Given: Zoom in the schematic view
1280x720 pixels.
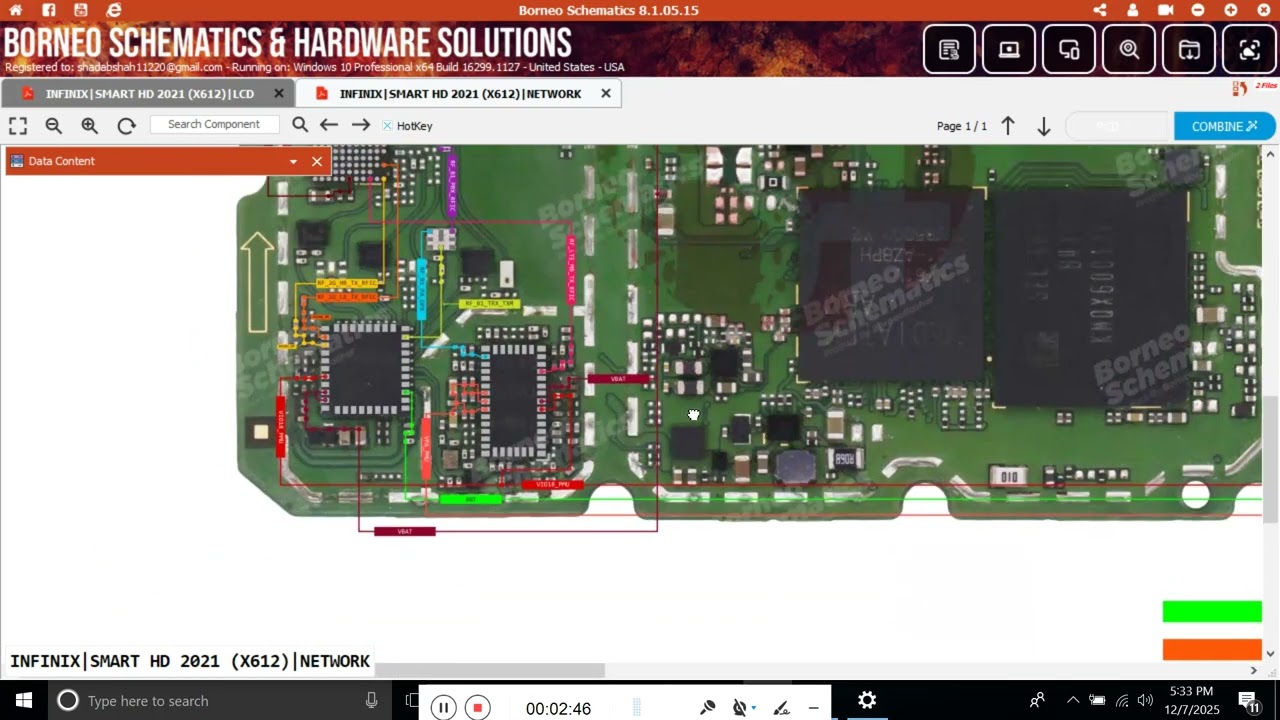Looking at the screenshot, I should [90, 126].
